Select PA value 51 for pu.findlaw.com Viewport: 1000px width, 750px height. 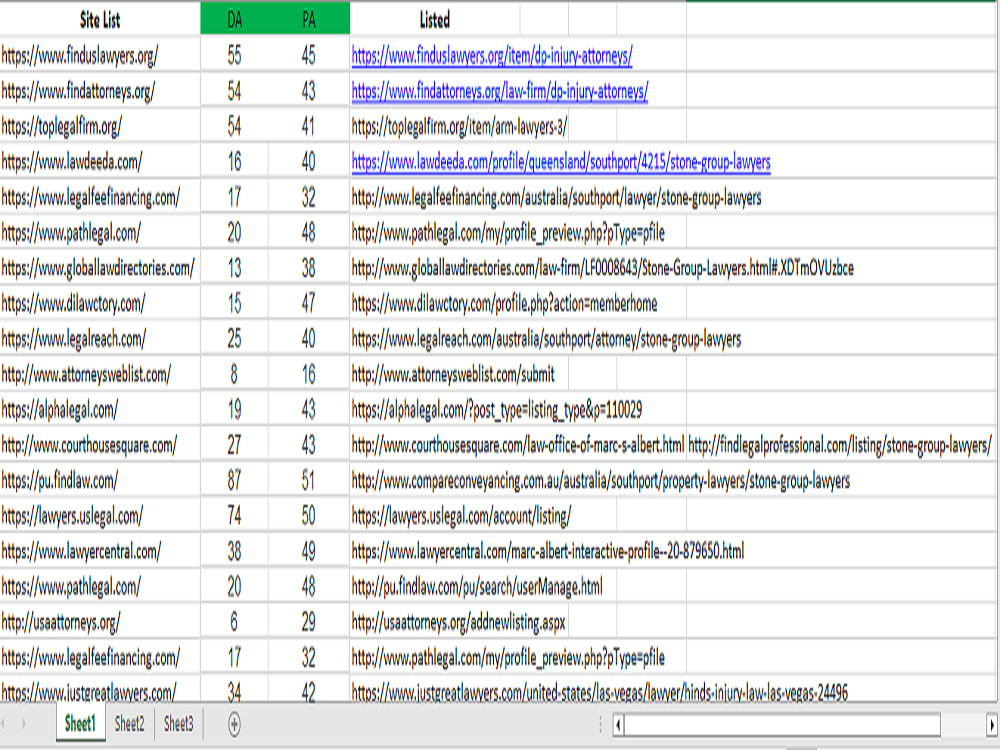(x=309, y=480)
